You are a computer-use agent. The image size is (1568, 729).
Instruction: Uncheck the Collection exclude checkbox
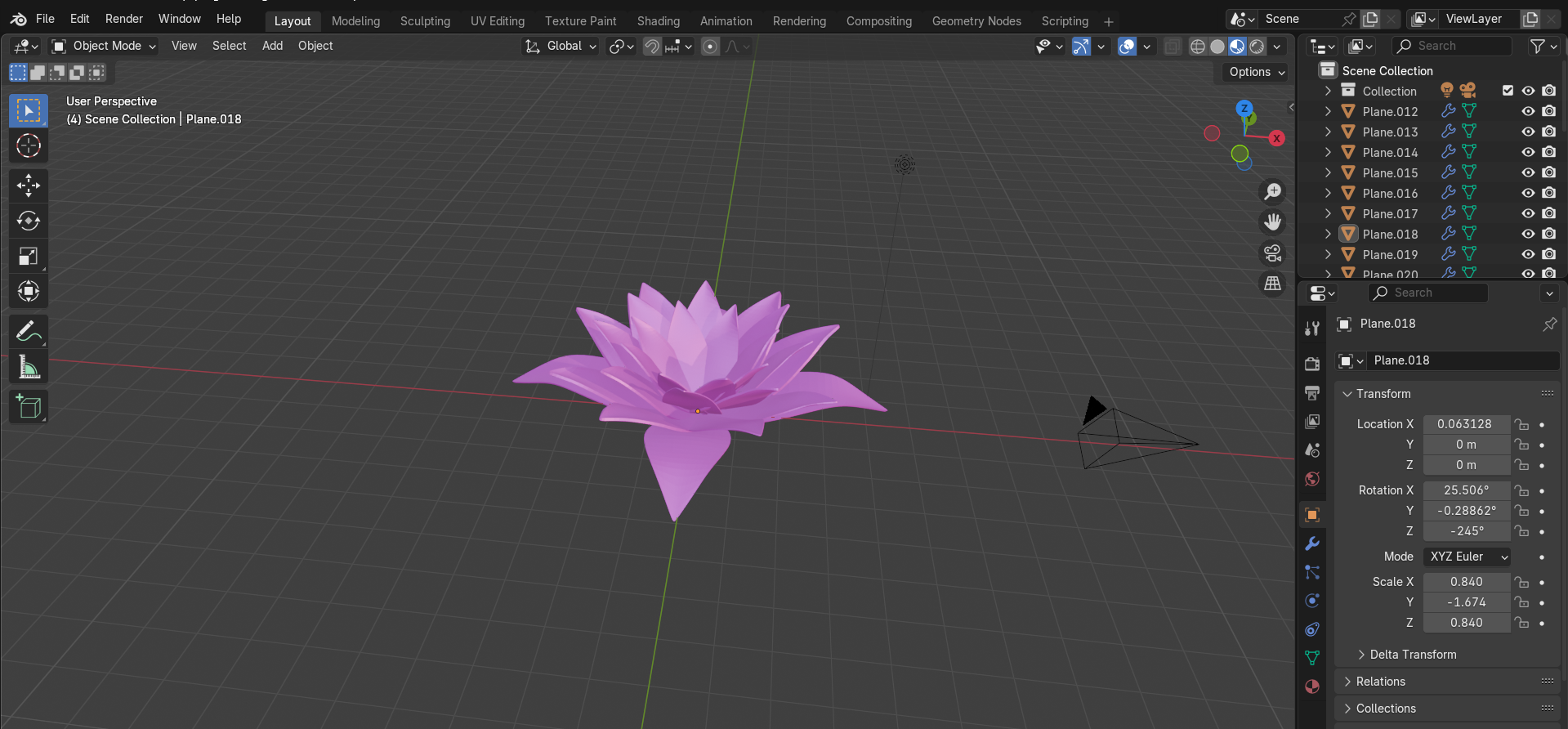(1508, 91)
